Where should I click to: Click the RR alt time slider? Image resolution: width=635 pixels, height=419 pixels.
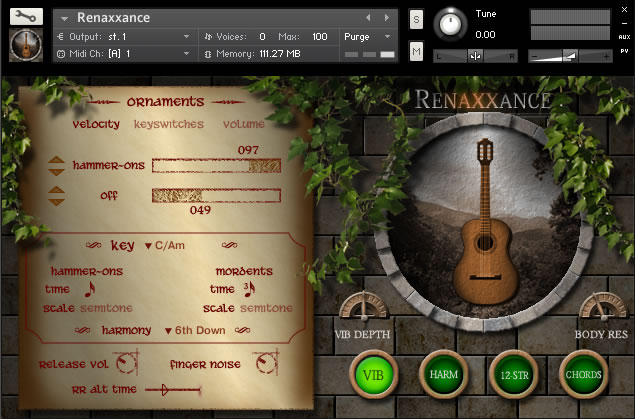(173, 390)
